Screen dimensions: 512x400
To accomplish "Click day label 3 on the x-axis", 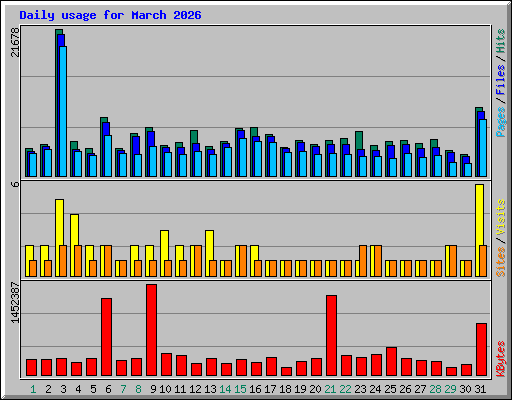I will tap(63, 389).
